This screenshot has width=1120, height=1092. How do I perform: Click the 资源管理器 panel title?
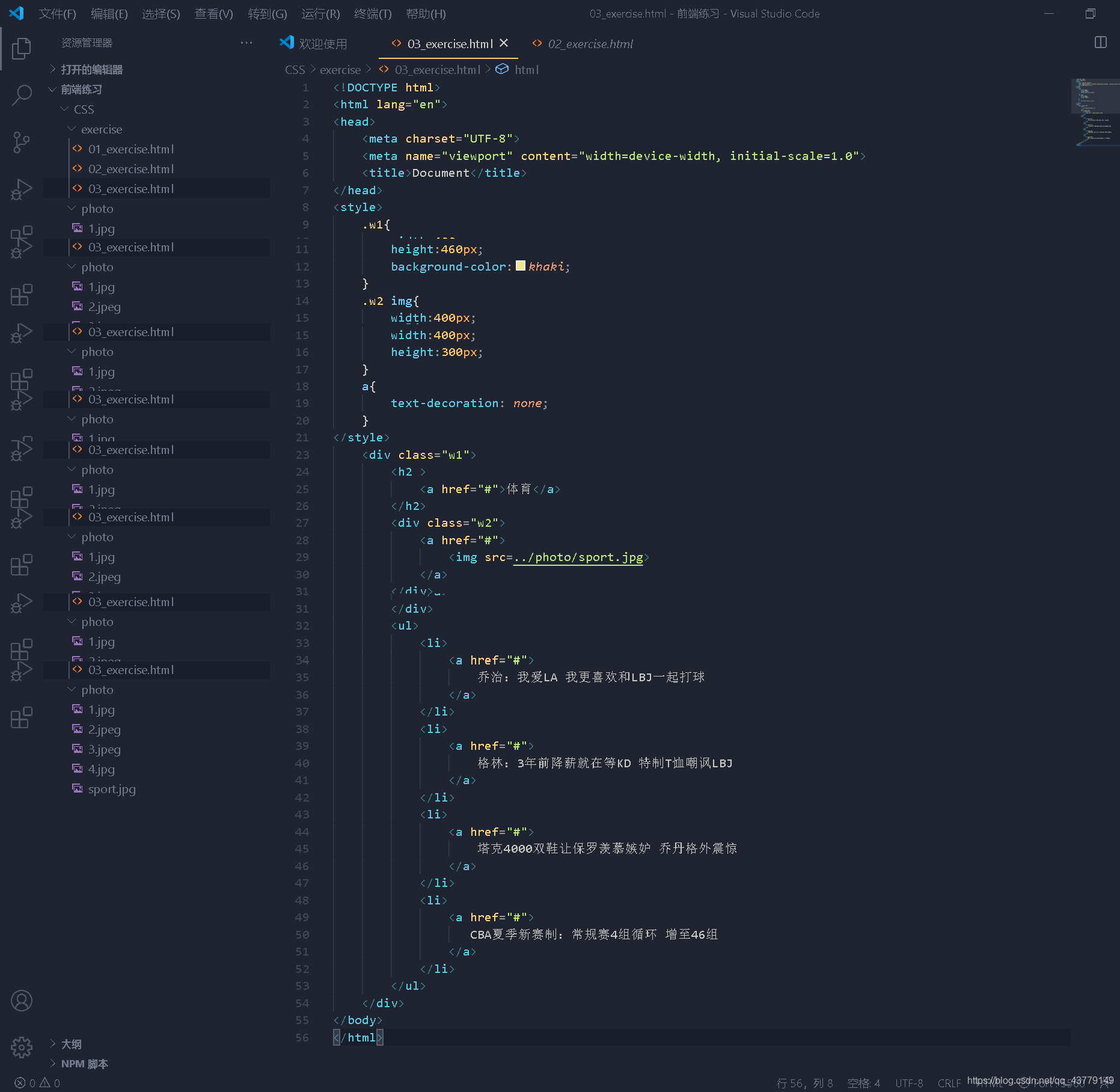(87, 43)
